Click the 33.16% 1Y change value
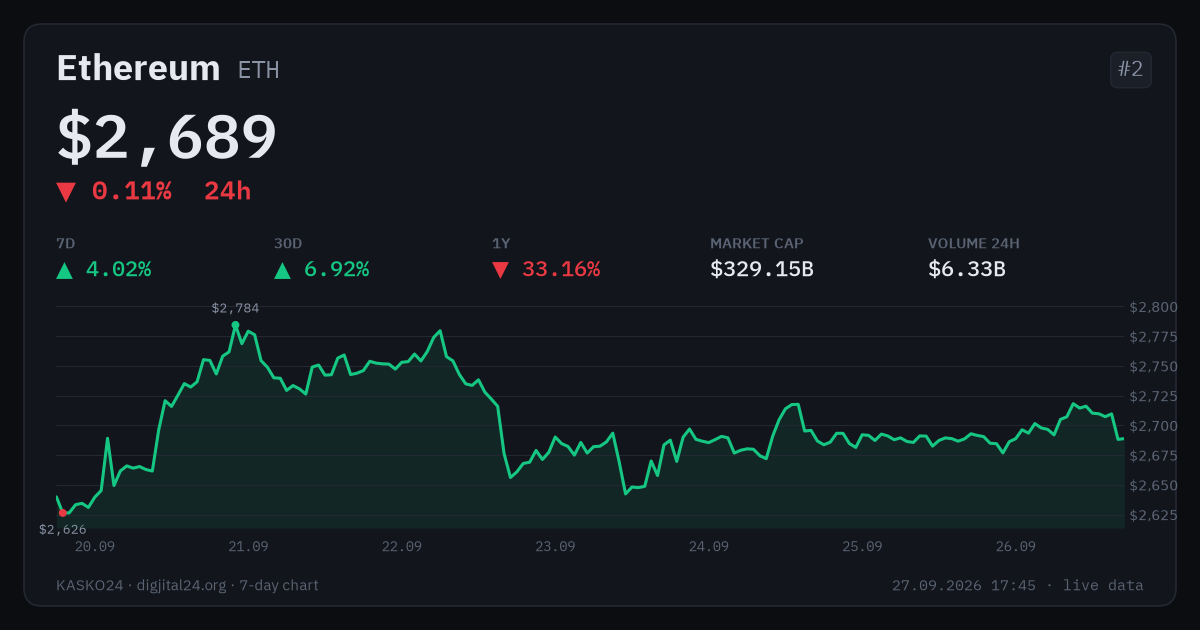The width and height of the screenshot is (1200, 630). pyautogui.click(x=561, y=269)
